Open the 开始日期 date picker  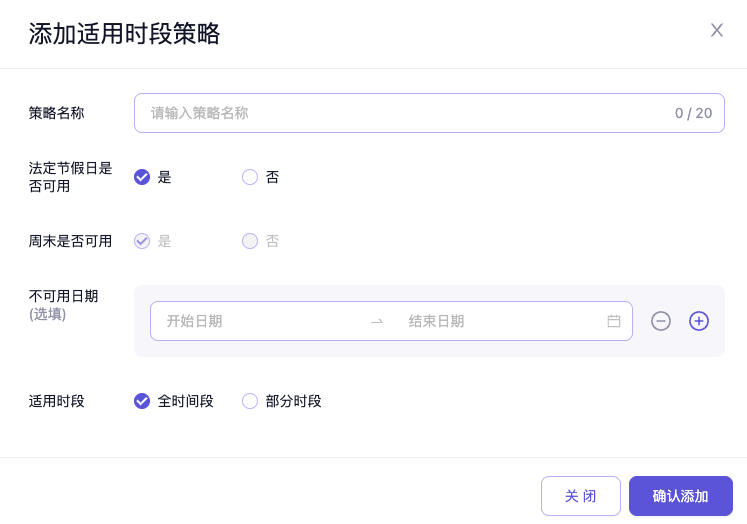click(x=250, y=321)
